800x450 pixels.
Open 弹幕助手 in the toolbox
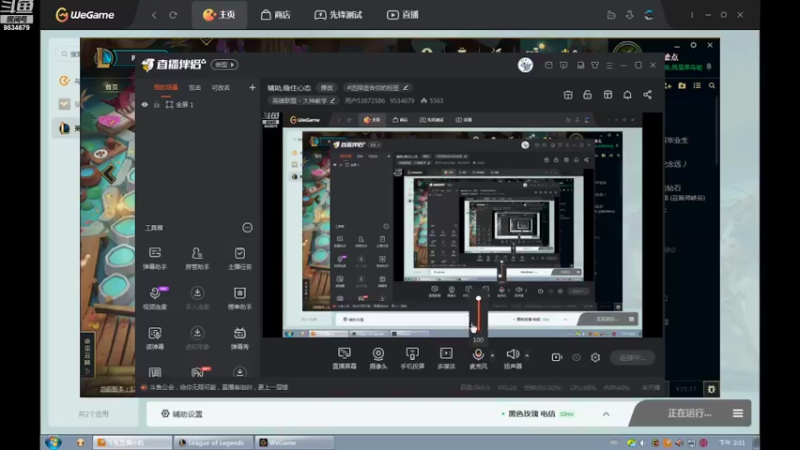[155, 258]
